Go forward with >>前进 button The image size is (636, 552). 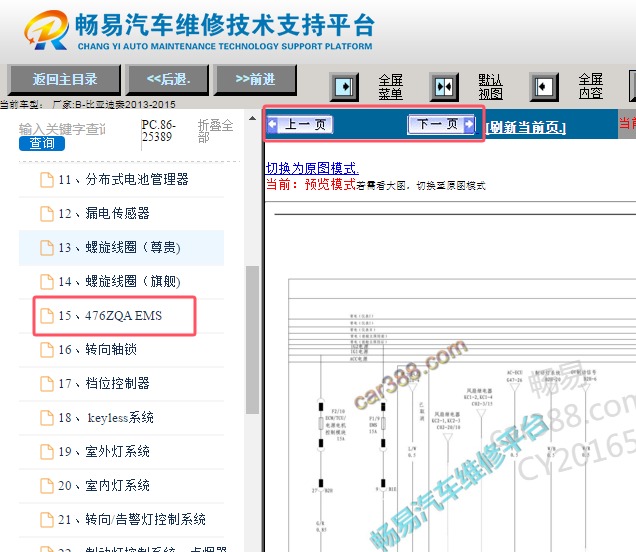coord(255,79)
